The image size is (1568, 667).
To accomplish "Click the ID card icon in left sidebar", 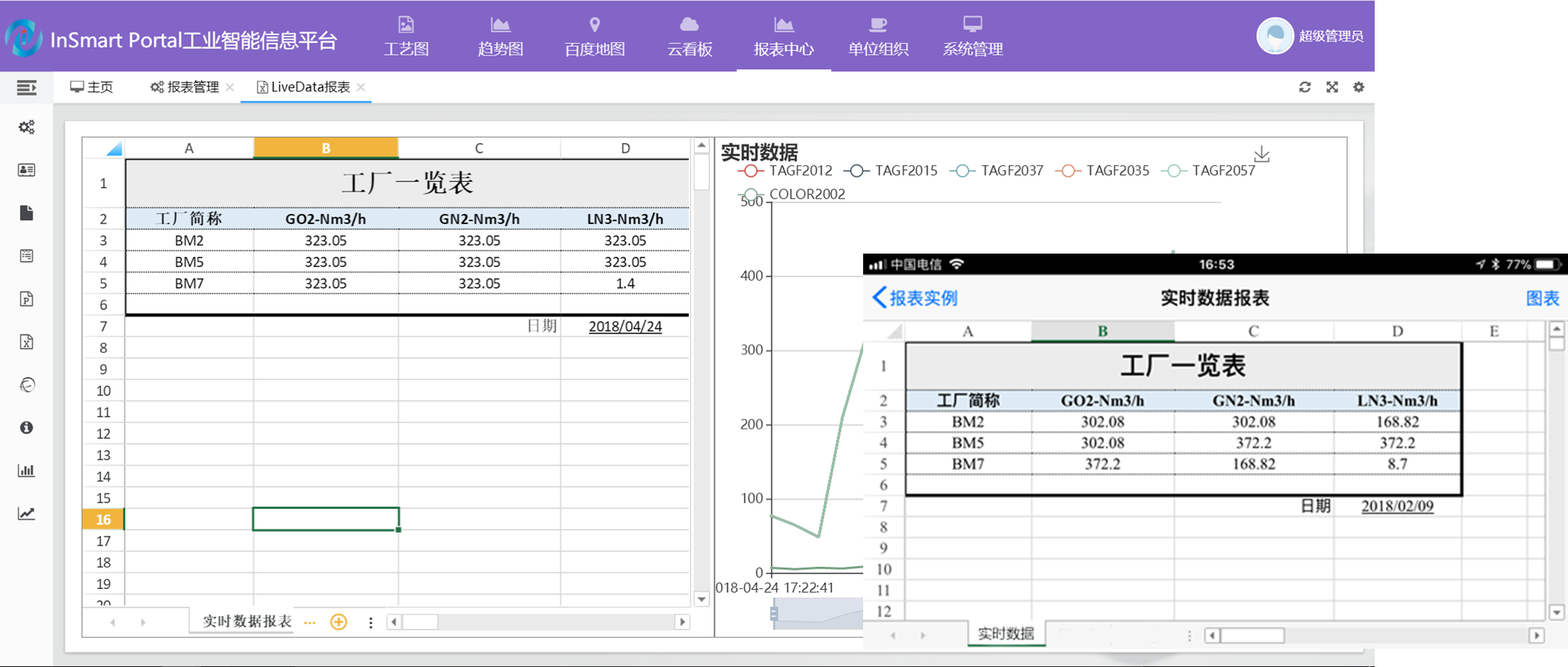I will click(26, 170).
